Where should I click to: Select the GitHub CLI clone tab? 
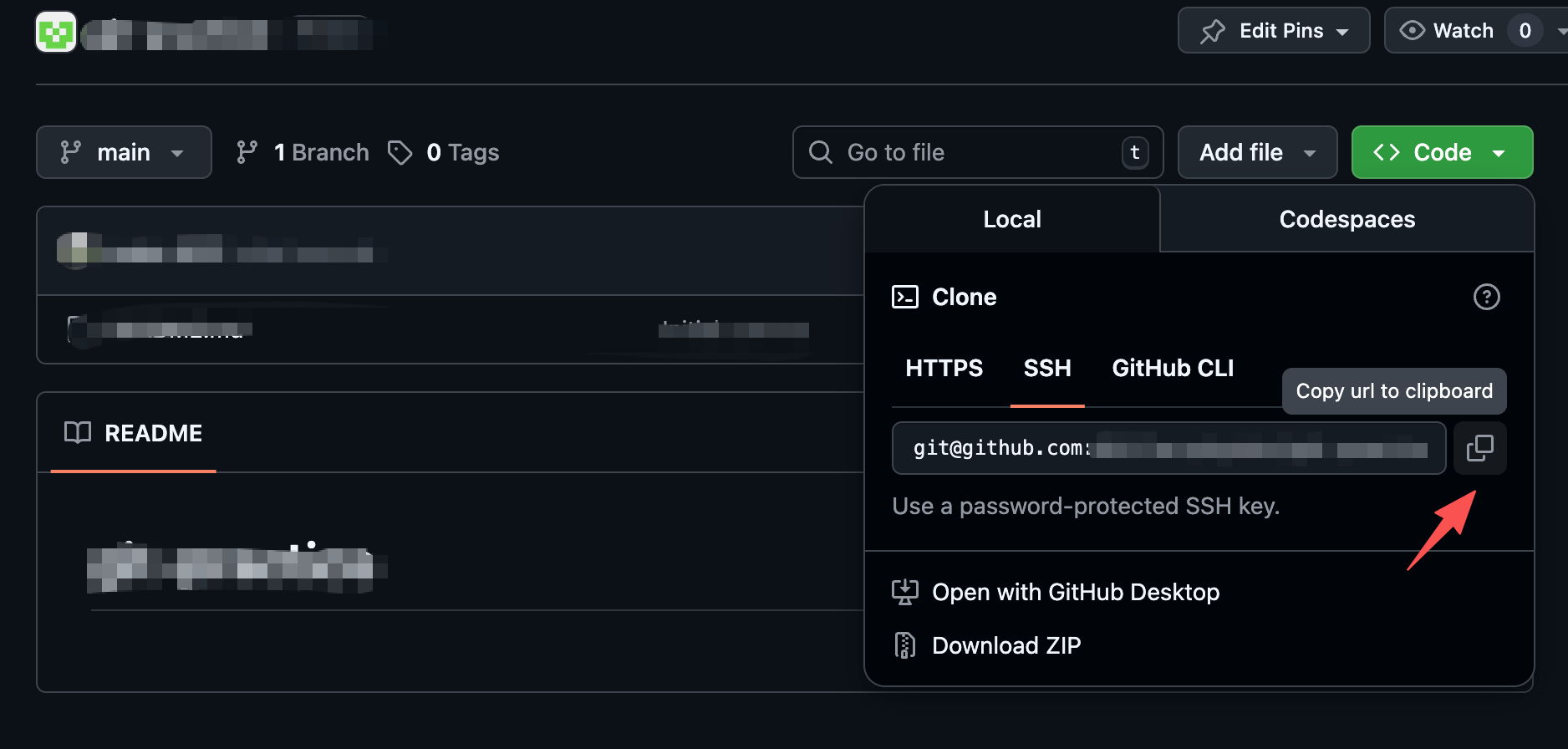1172,368
